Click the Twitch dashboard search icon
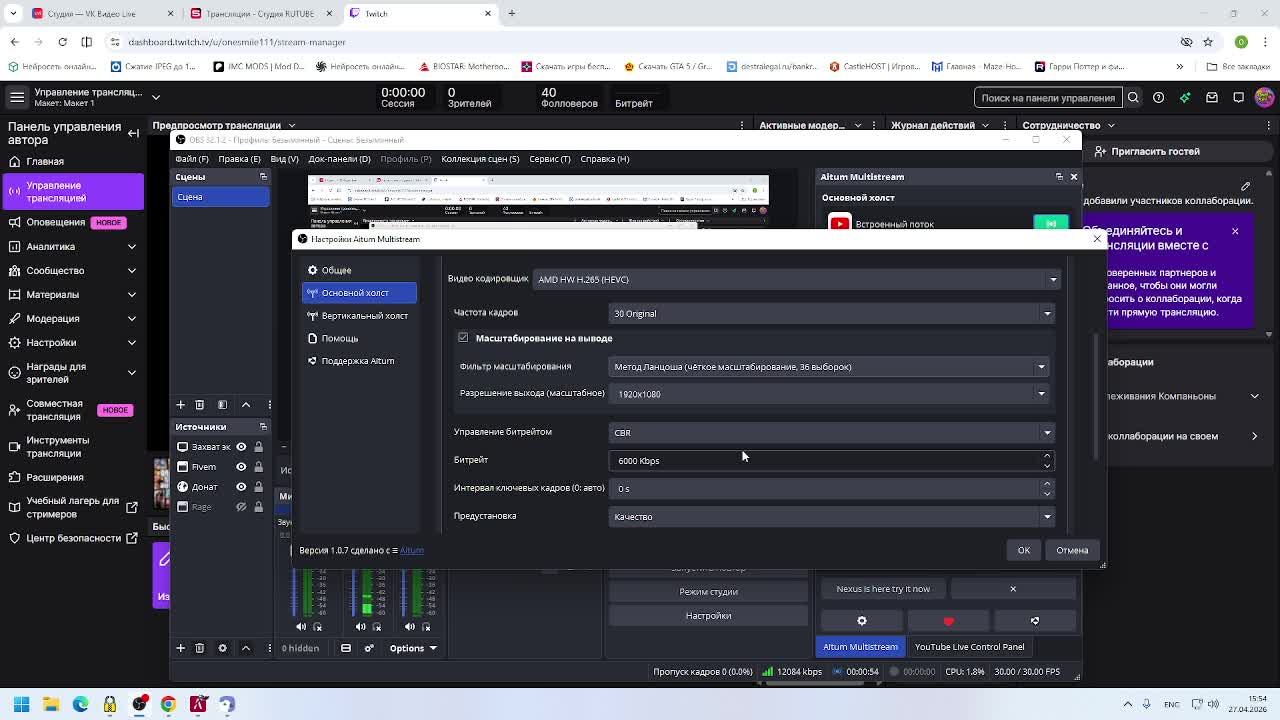Image resolution: width=1280 pixels, height=720 pixels. click(x=1133, y=97)
